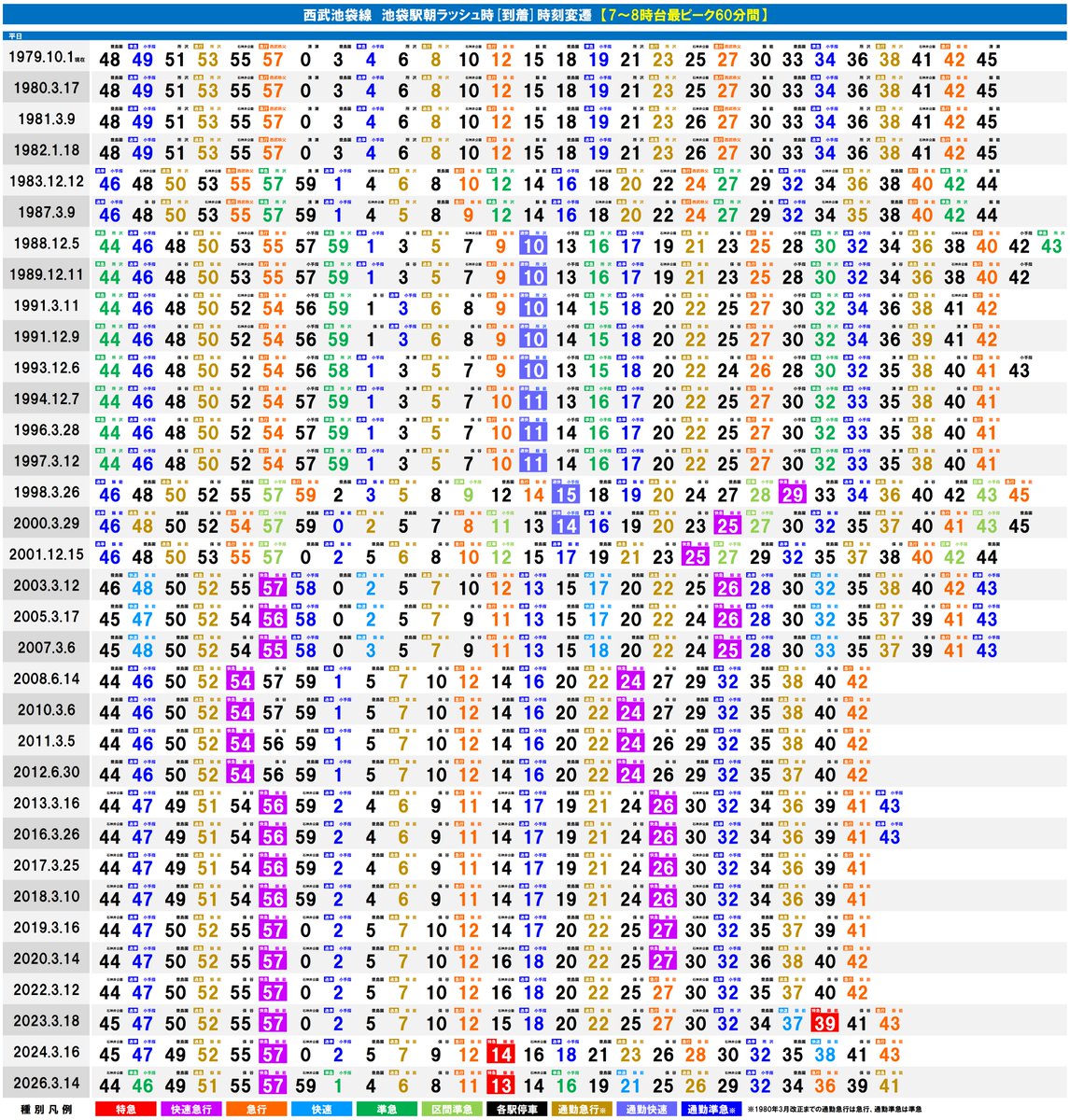
Task: Click the 急行 orange legend swatch
Action: point(256,1110)
